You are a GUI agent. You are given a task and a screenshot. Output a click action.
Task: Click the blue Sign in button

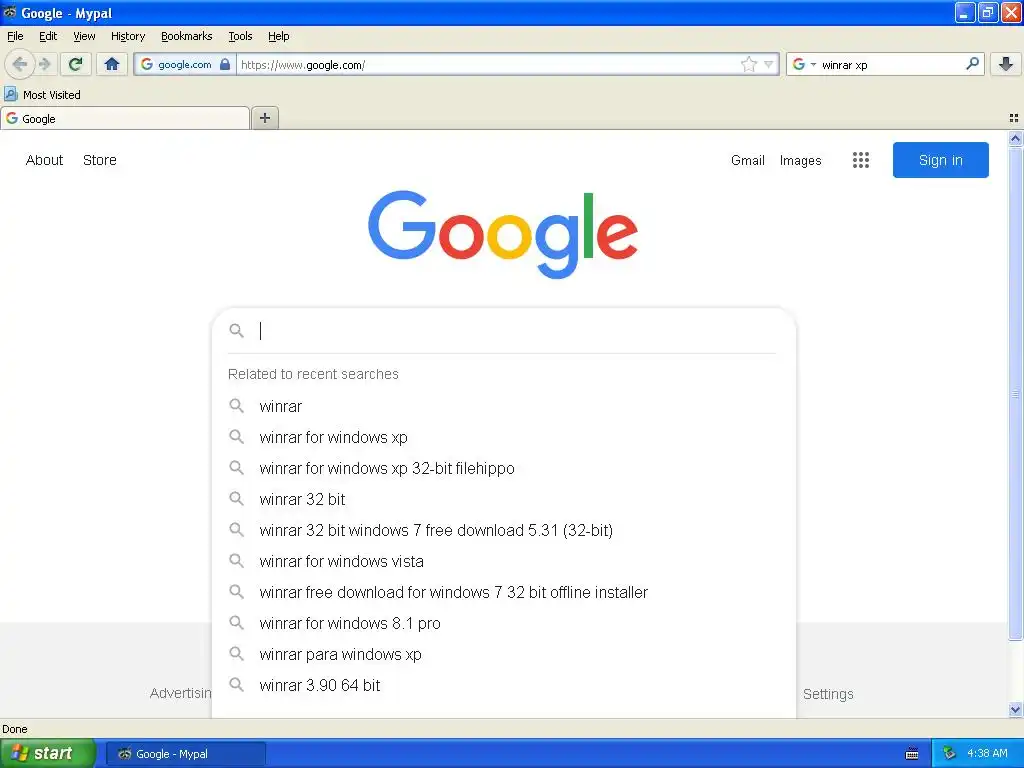click(x=940, y=160)
